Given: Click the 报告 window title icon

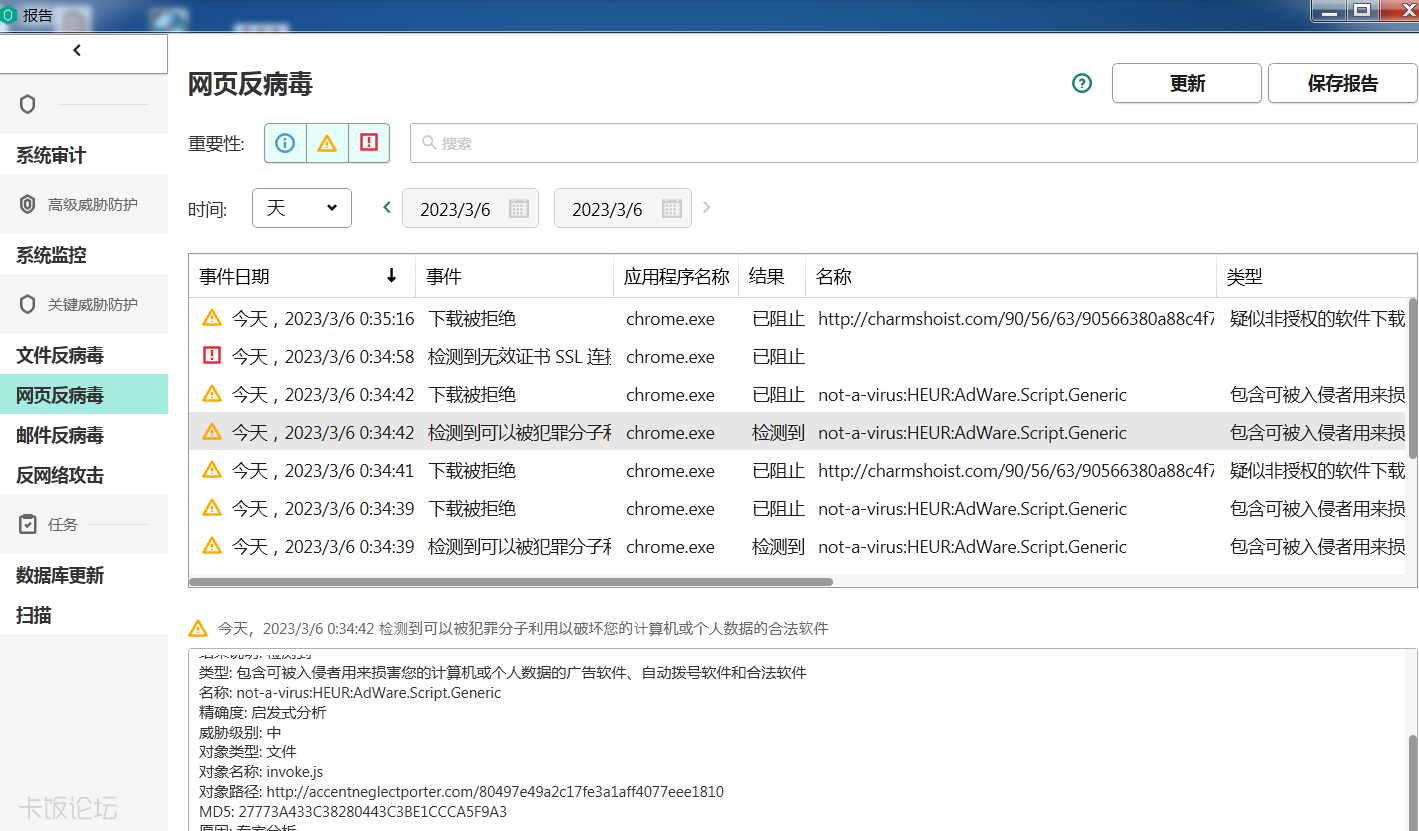Looking at the screenshot, I should coord(9,15).
